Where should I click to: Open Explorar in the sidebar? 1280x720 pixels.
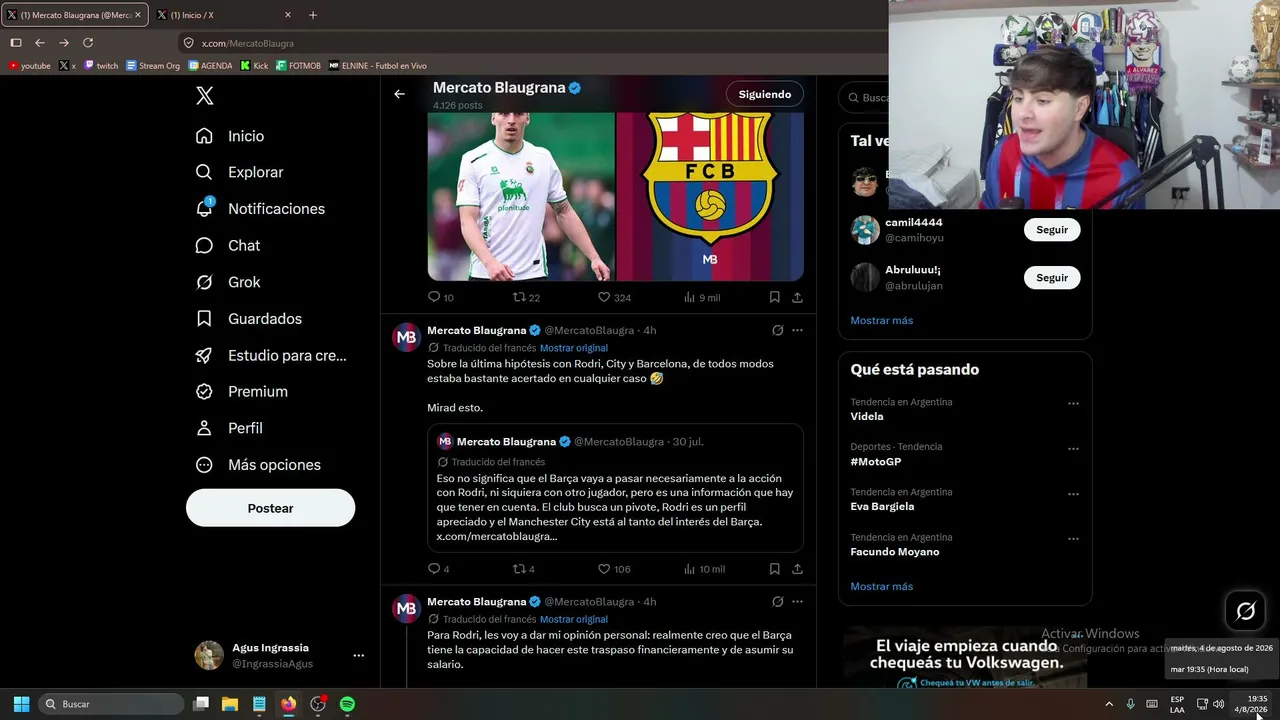(x=240, y=172)
